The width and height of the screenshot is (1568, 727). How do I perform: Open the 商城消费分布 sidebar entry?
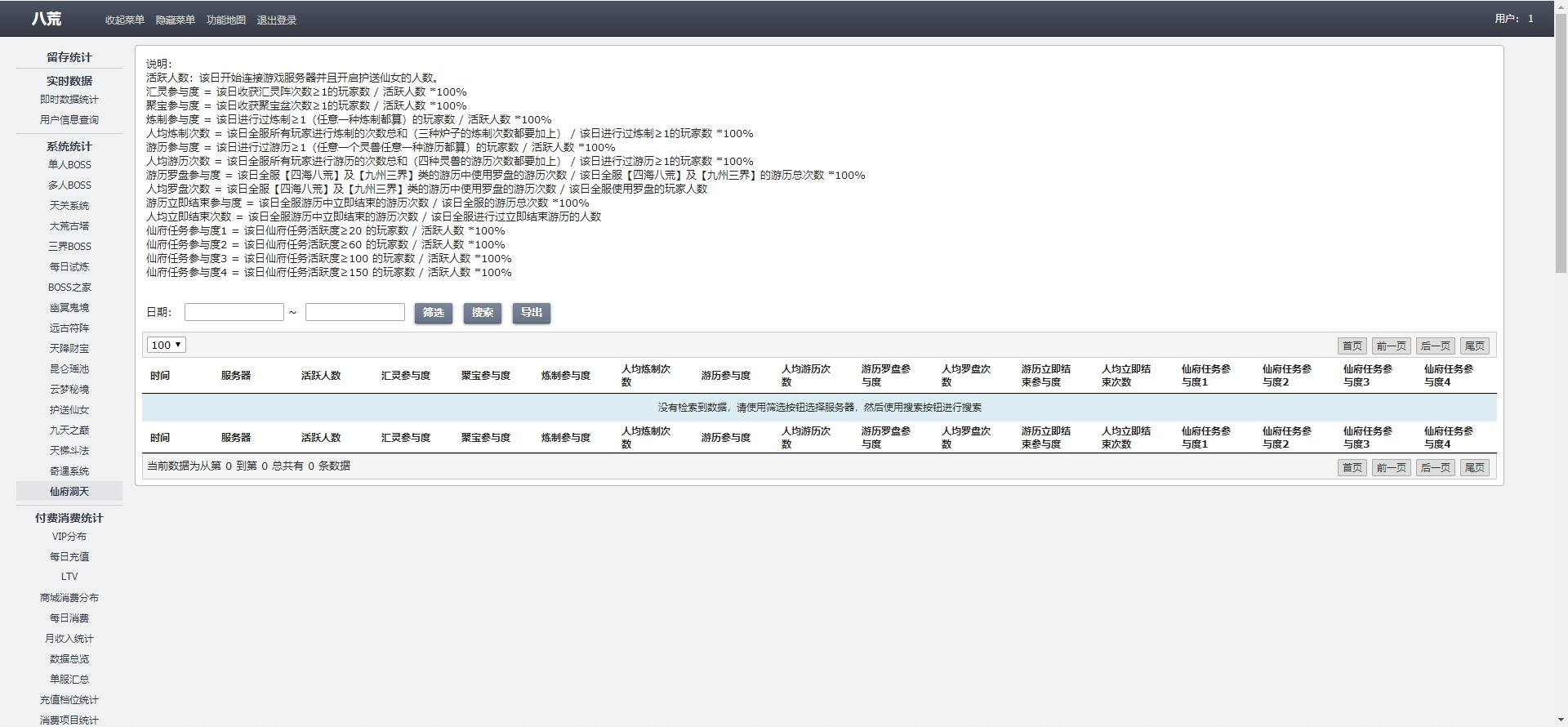[69, 598]
